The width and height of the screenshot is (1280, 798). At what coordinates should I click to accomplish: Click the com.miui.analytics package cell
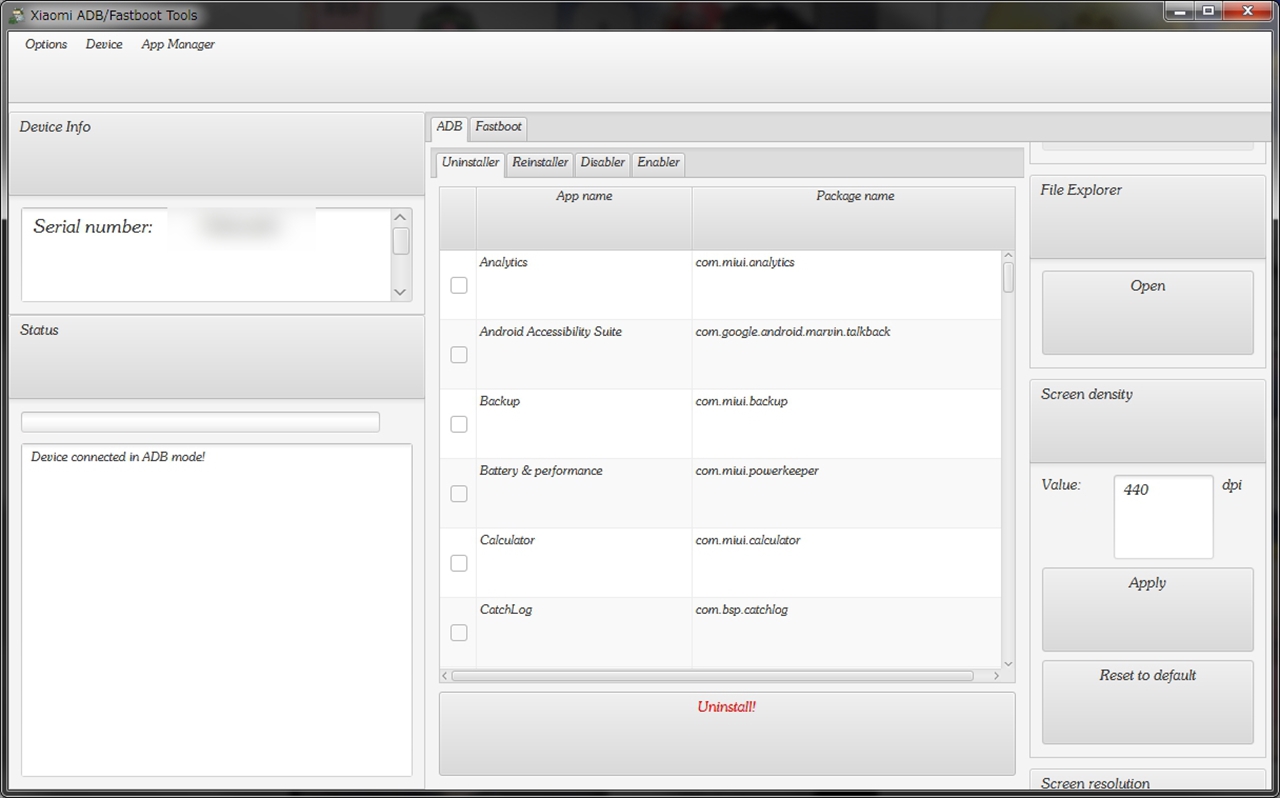(x=846, y=285)
